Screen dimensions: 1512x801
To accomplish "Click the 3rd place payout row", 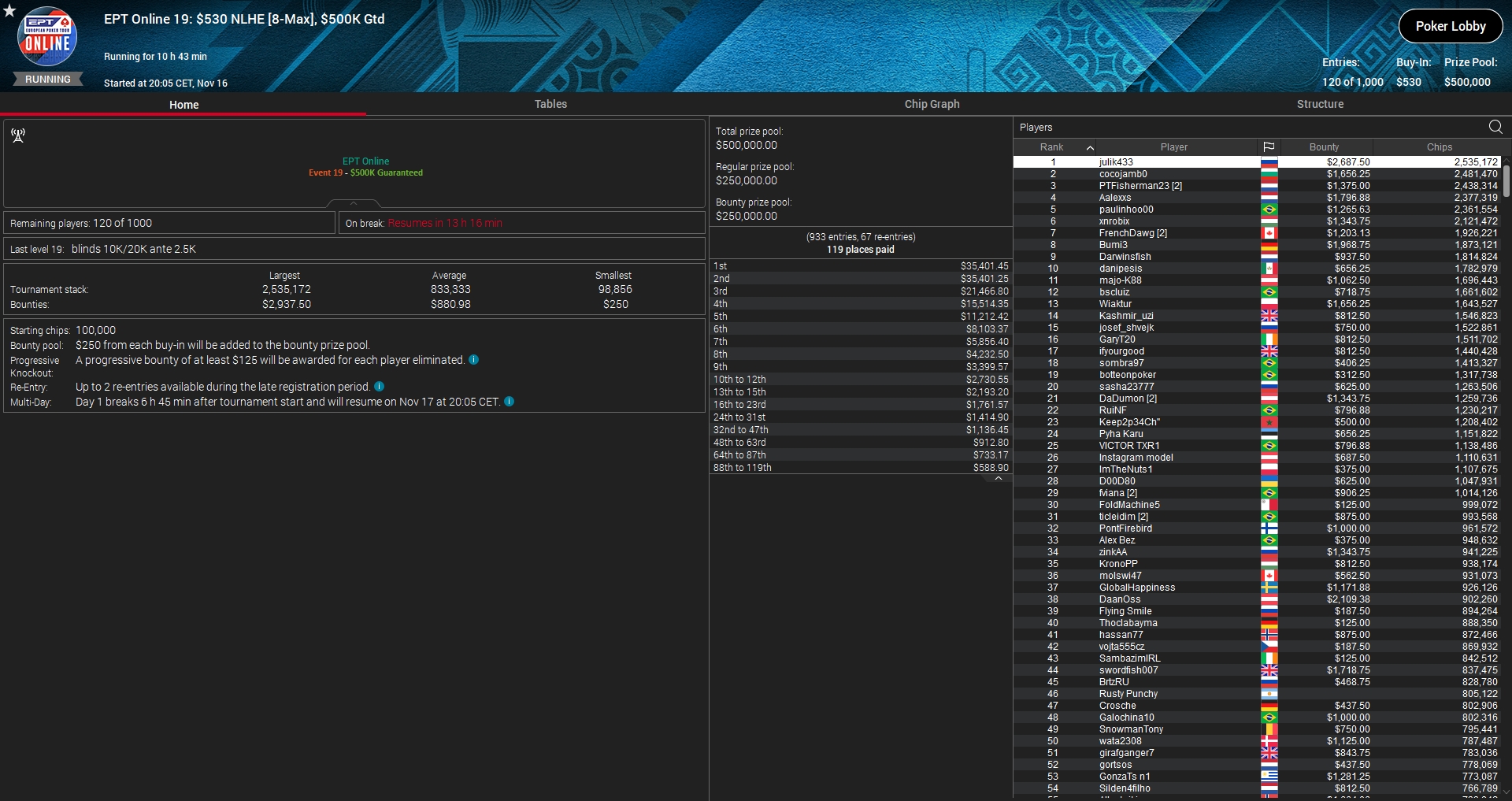I will click(x=861, y=291).
